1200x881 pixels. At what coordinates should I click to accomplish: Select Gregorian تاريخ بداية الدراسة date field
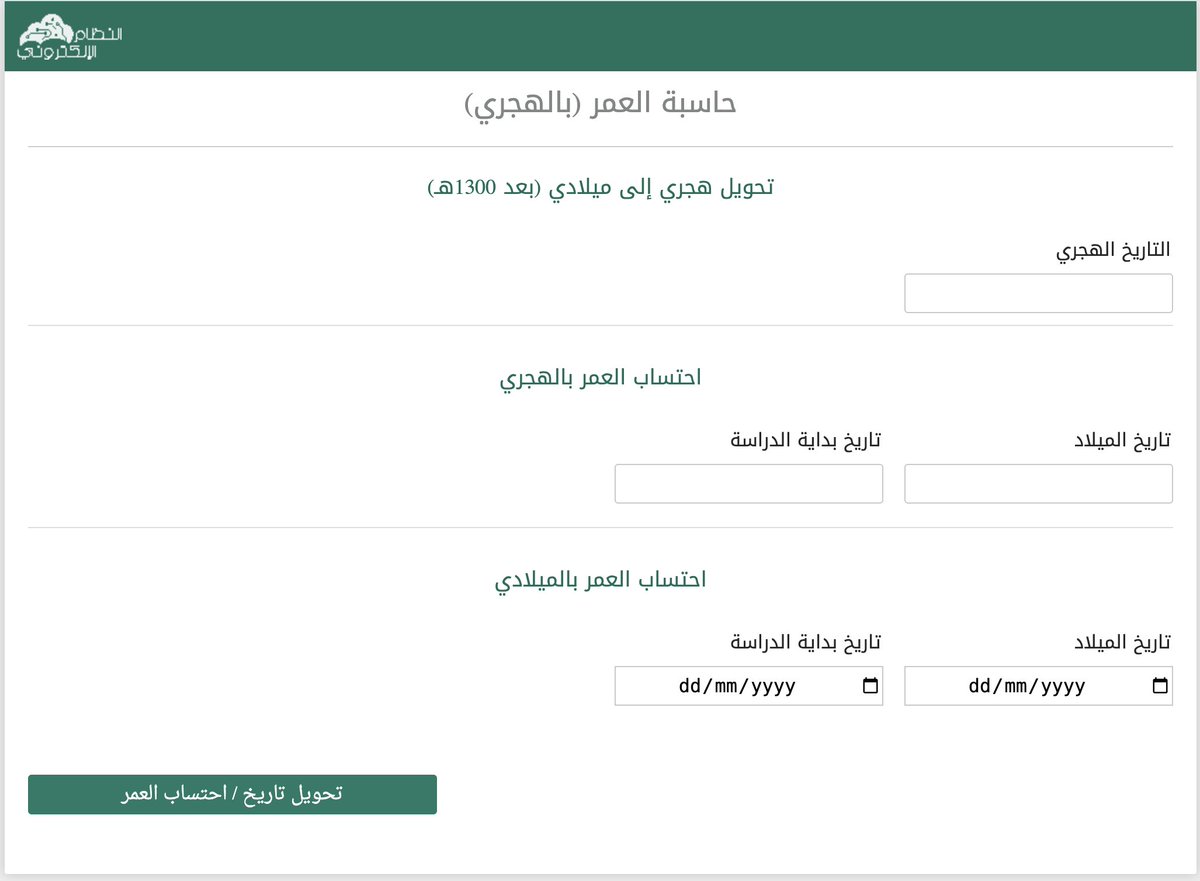click(748, 686)
